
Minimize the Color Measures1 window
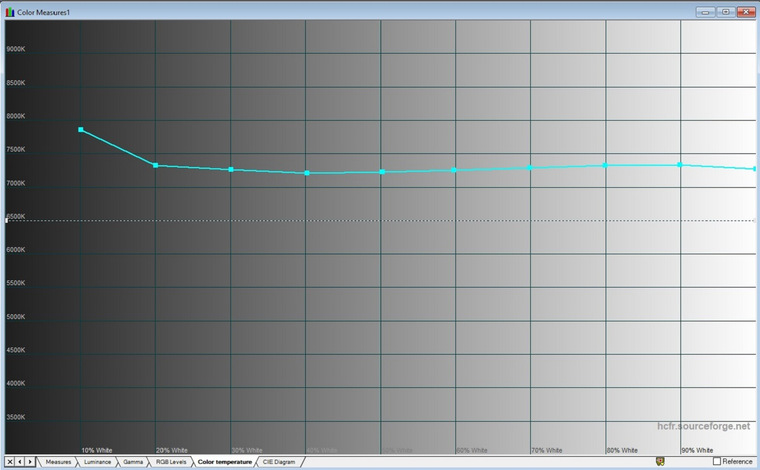(706, 12)
